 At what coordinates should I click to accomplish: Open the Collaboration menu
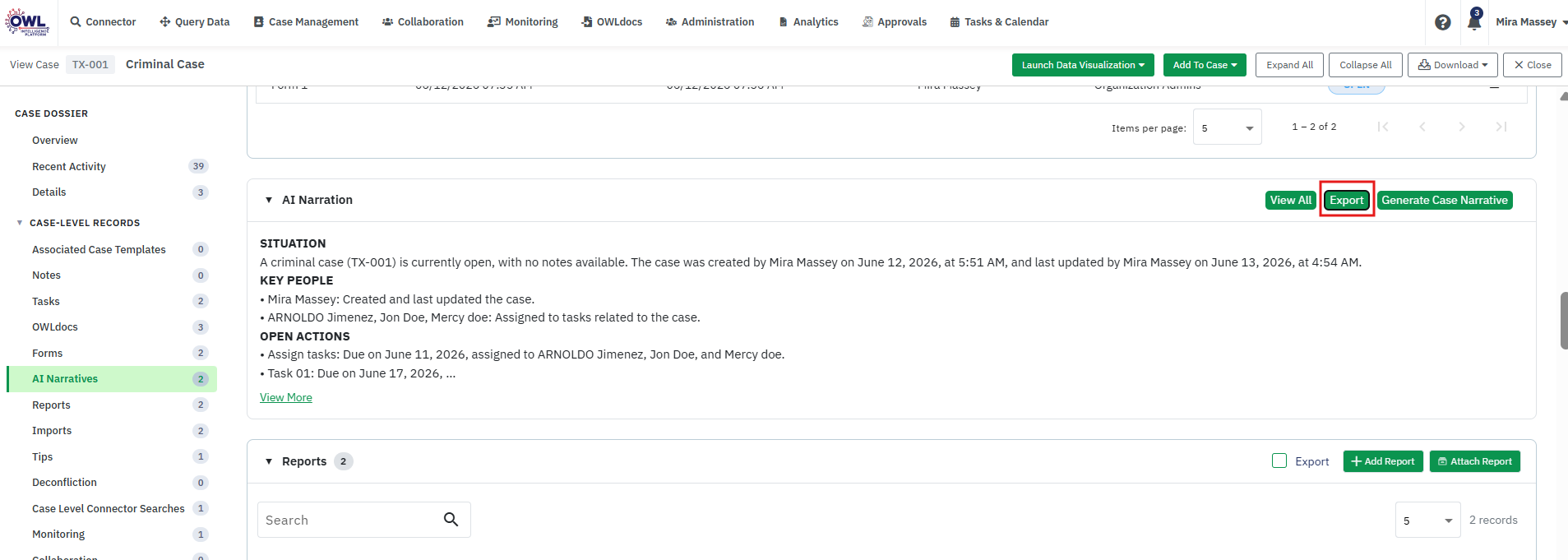click(423, 22)
